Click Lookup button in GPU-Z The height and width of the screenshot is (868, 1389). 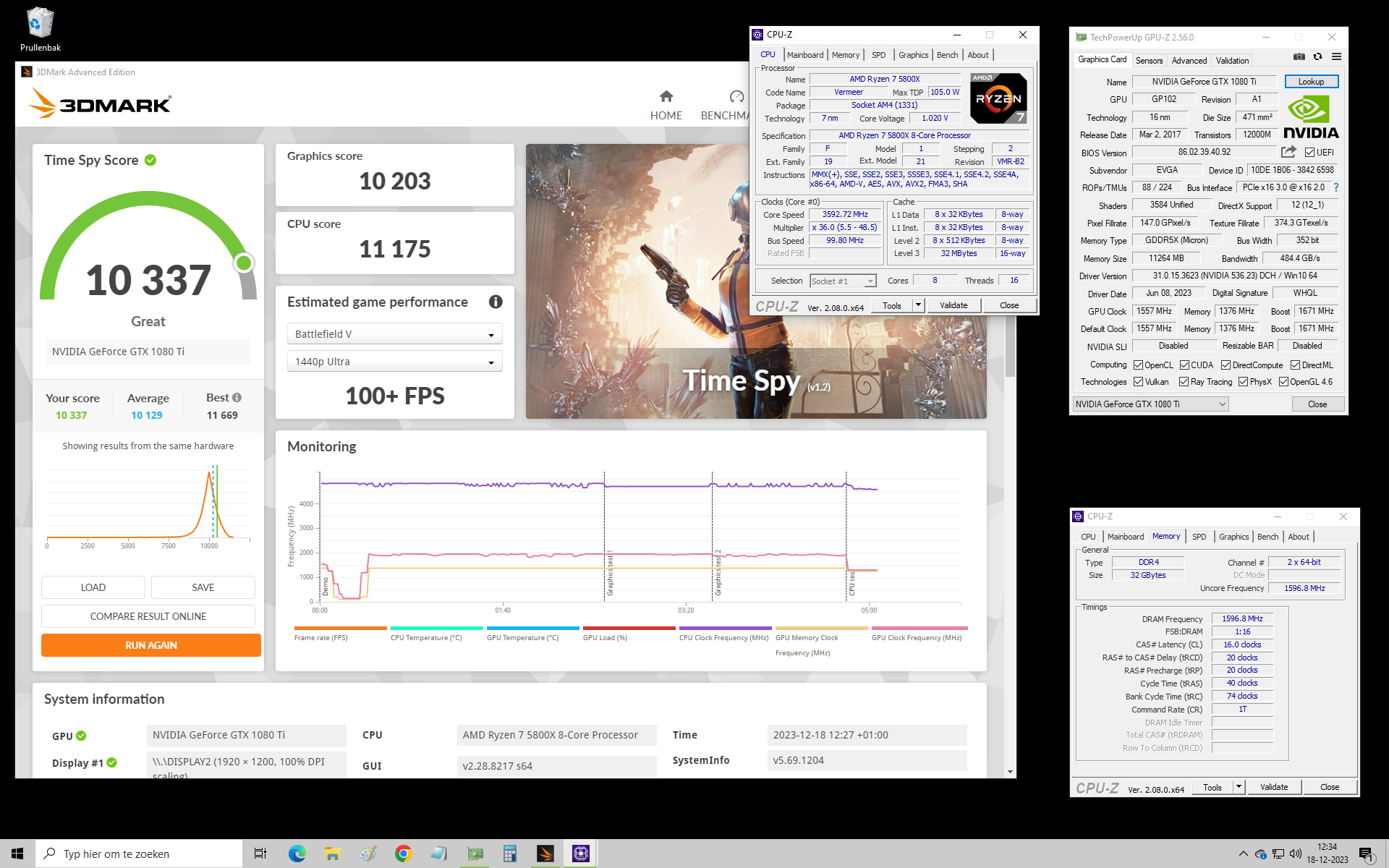click(1311, 82)
